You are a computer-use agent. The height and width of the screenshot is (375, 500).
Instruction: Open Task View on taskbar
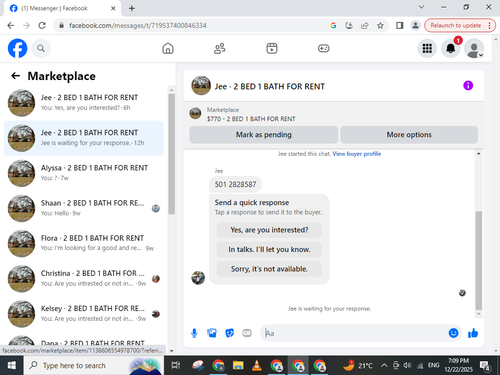coord(176,365)
